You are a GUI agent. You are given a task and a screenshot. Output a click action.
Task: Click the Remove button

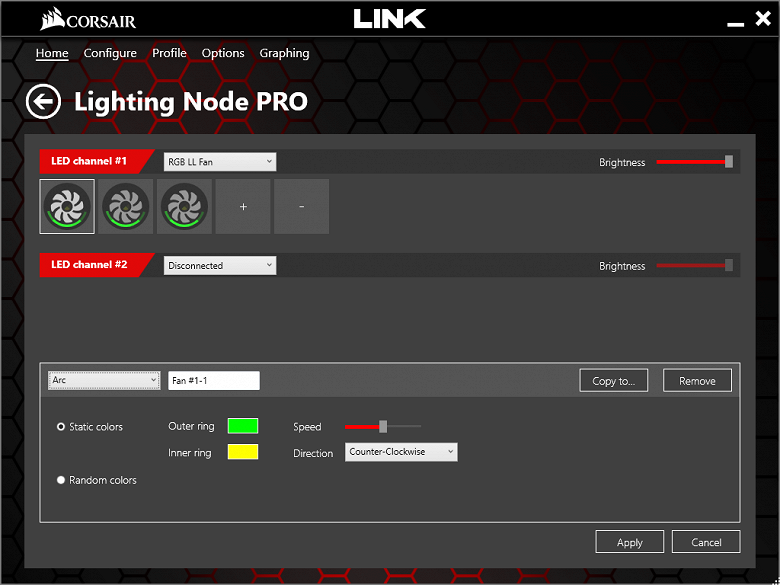[697, 381]
